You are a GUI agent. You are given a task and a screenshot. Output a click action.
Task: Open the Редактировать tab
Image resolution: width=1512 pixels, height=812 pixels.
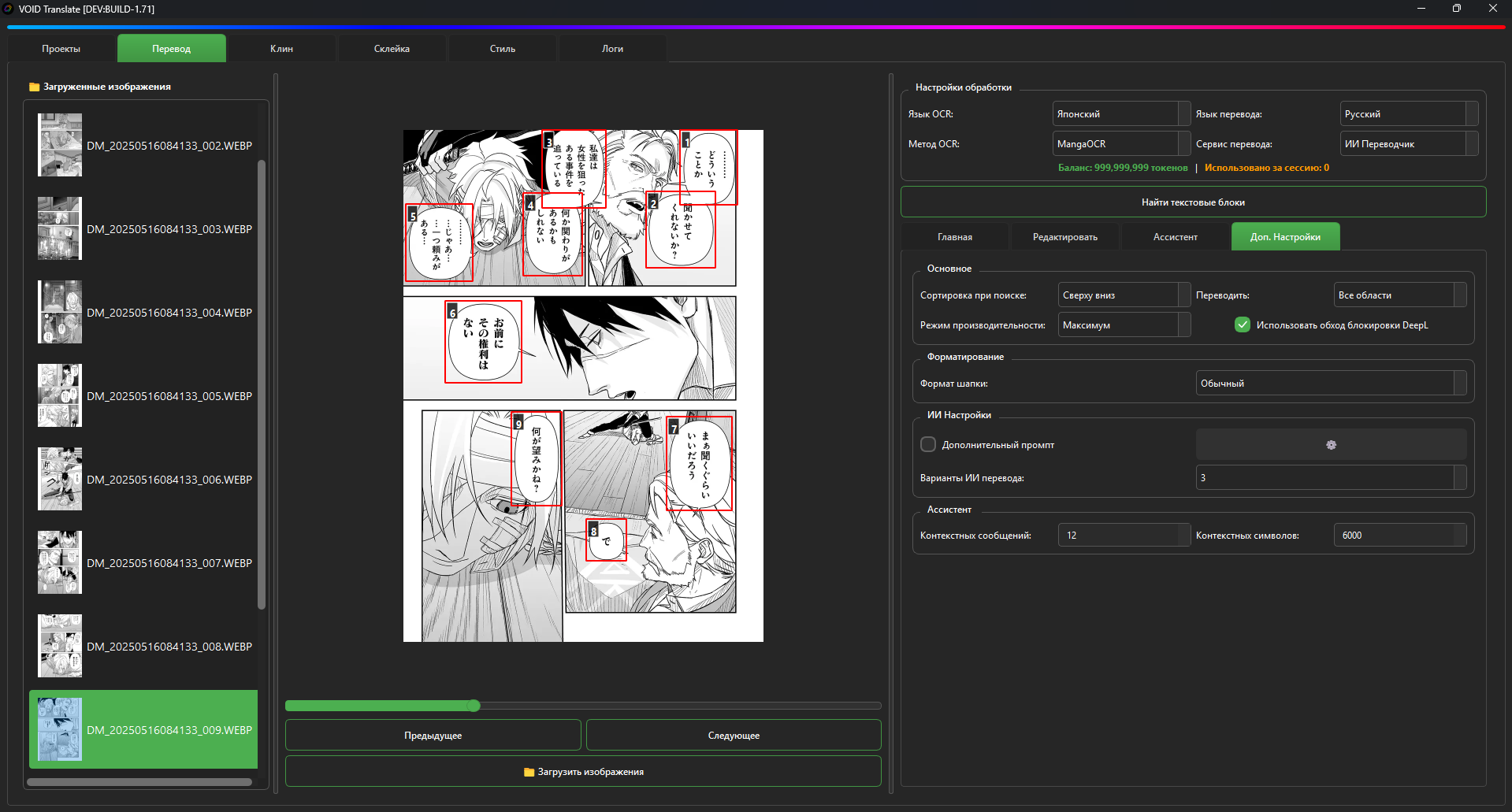click(x=1064, y=237)
